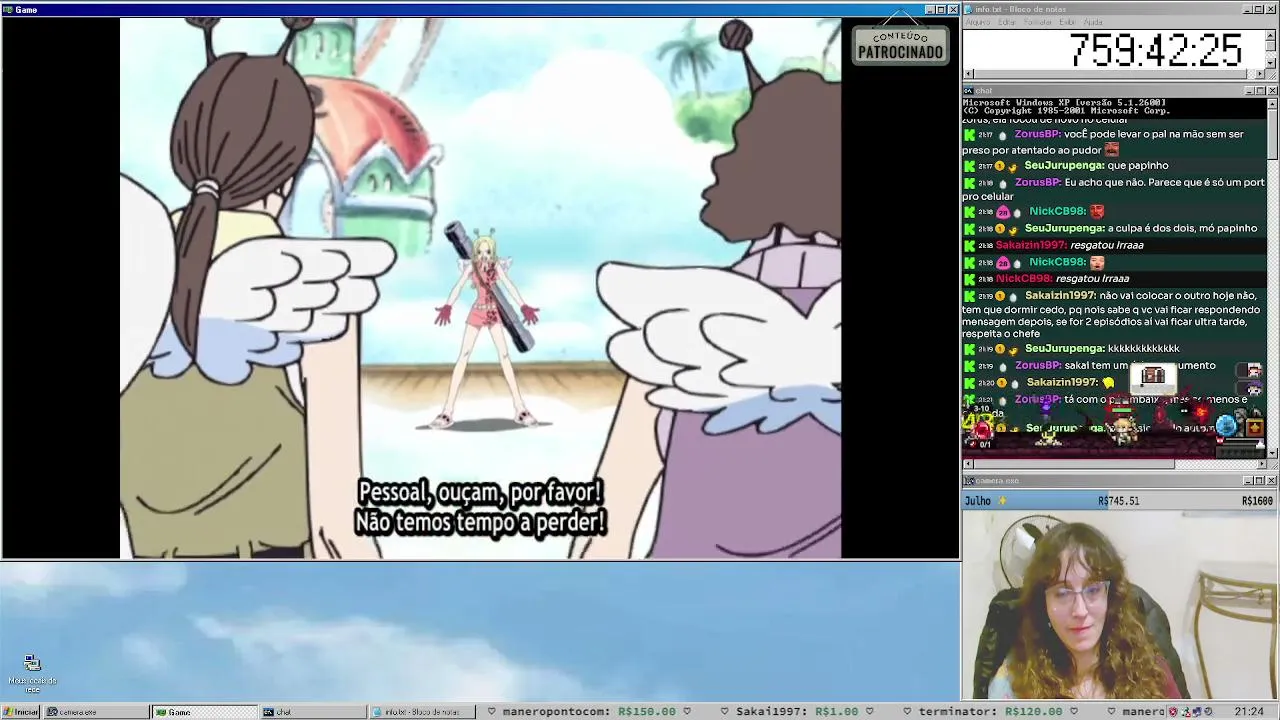
Task: Click the R$745.51 donation amount
Action: 1118,500
